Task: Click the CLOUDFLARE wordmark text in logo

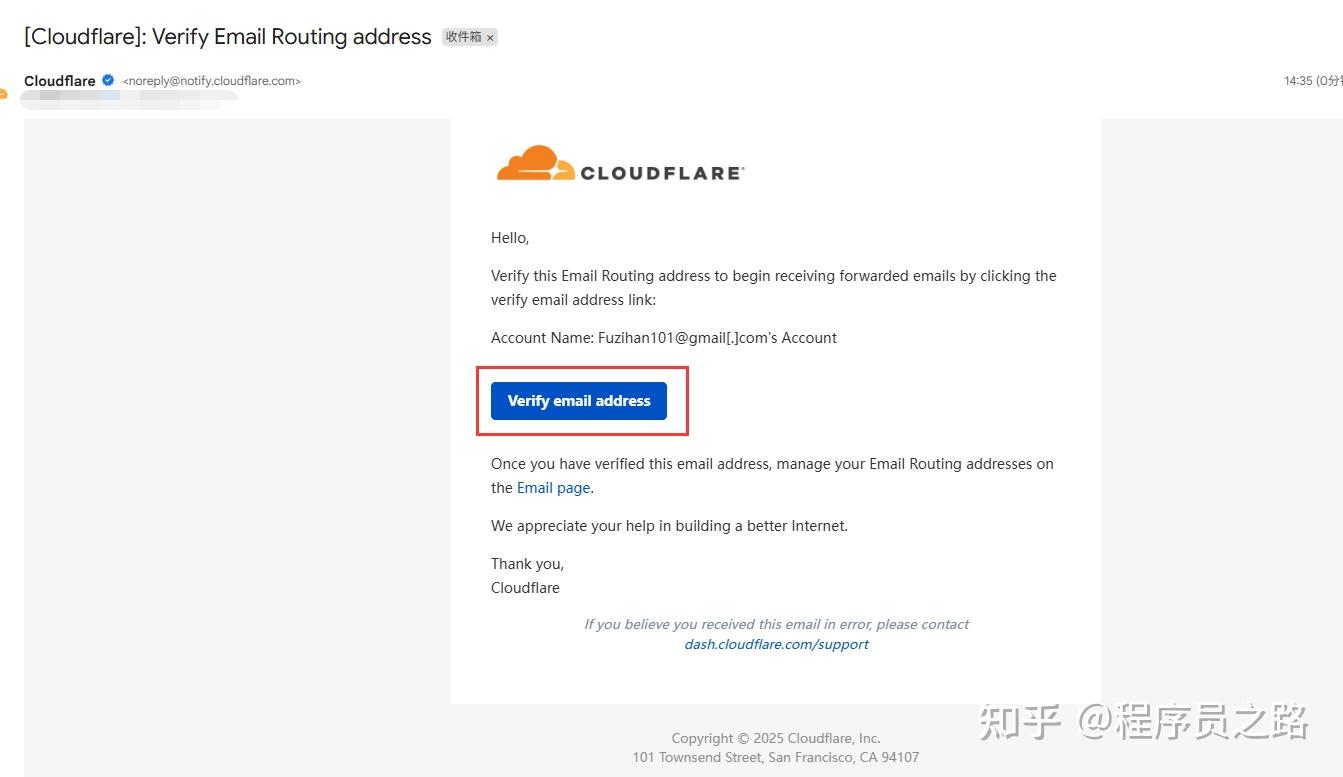Action: click(x=662, y=173)
